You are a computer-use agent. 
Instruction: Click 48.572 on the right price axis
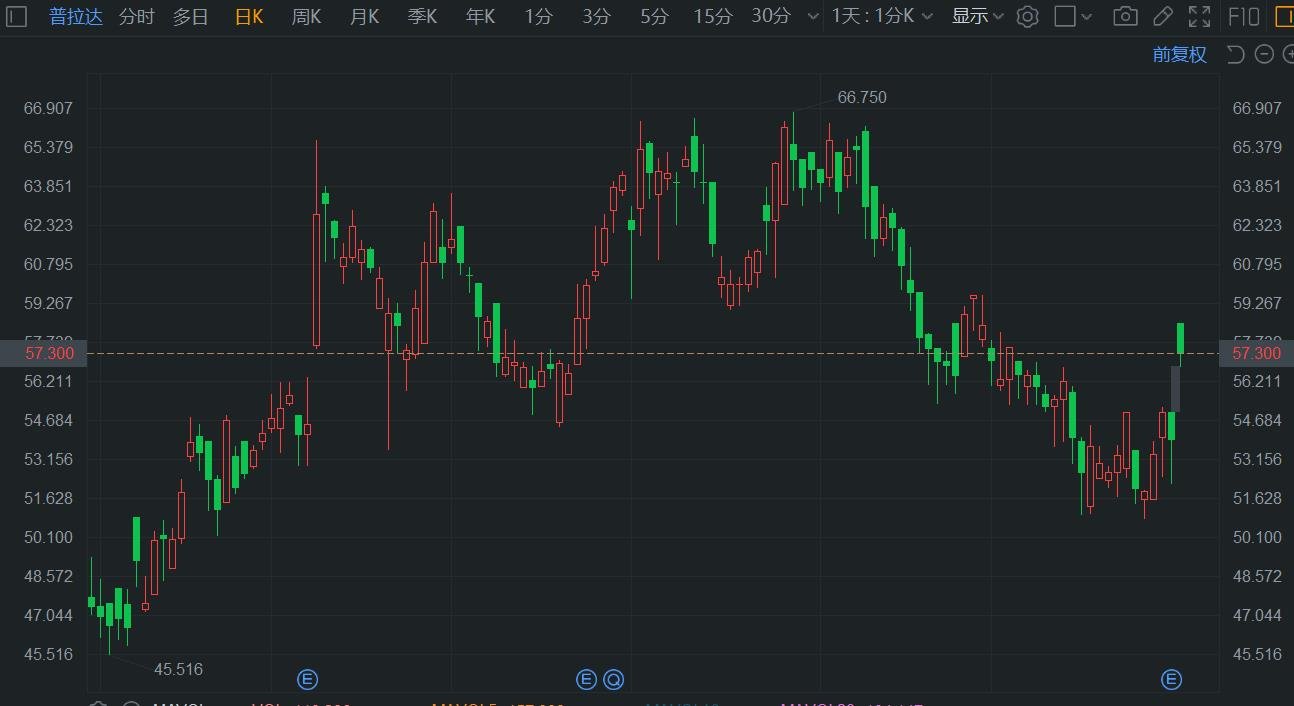click(x=1257, y=576)
